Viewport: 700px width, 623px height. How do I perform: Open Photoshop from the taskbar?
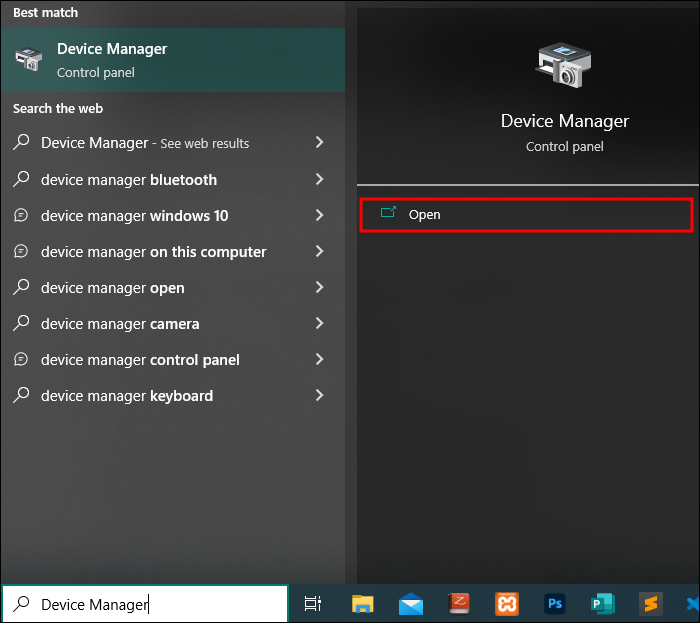click(555, 604)
